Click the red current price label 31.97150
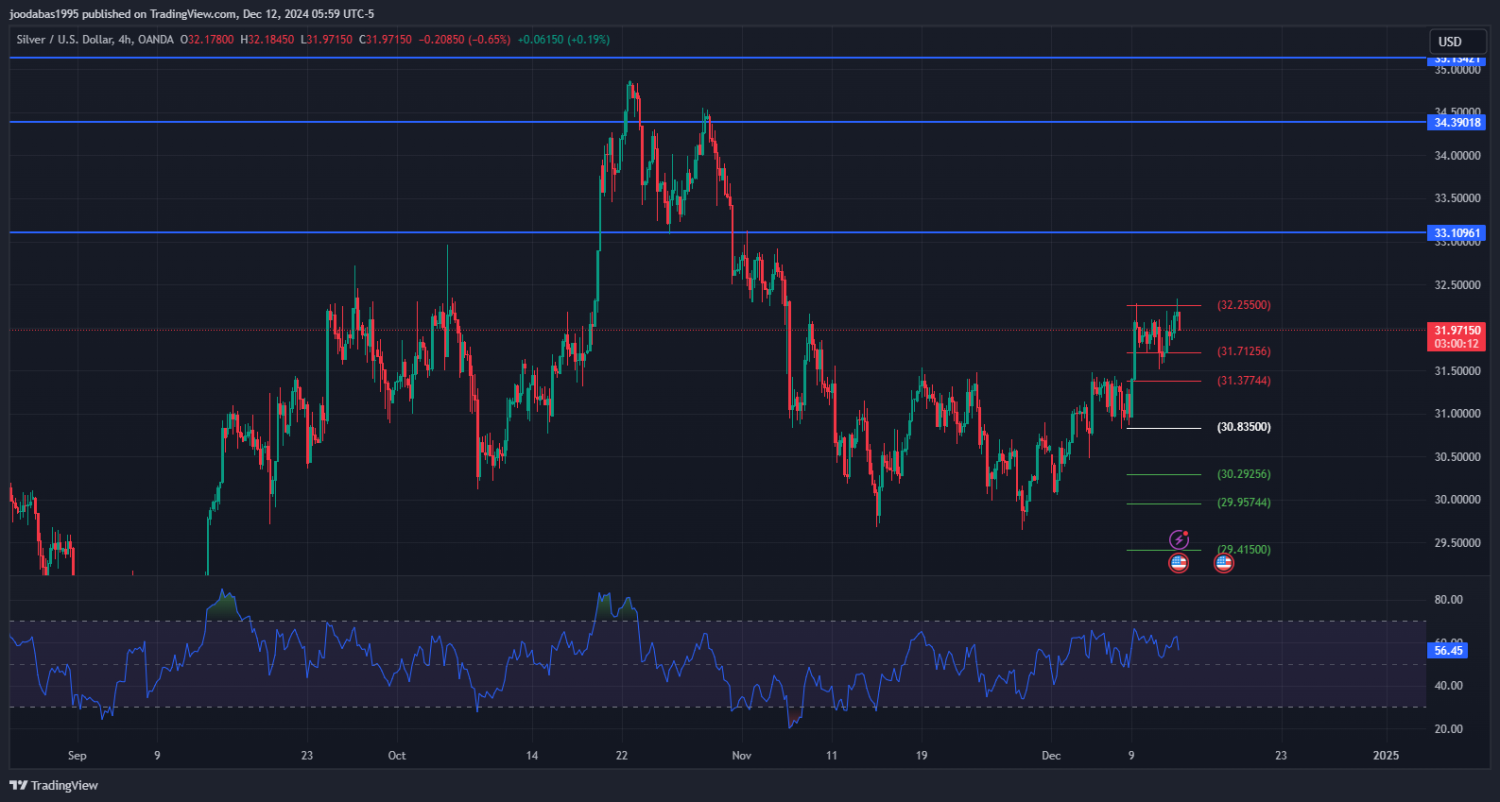The width and height of the screenshot is (1500, 802). (1457, 330)
